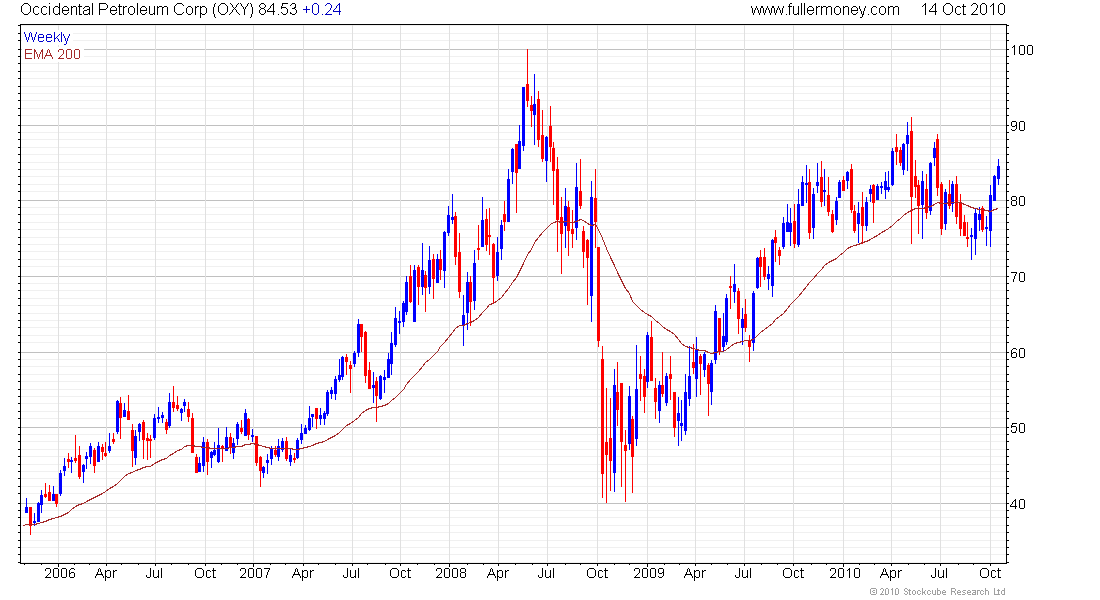This screenshot has height=600, width=1100.
Task: Click the 40 price axis label
Action: click(1018, 504)
